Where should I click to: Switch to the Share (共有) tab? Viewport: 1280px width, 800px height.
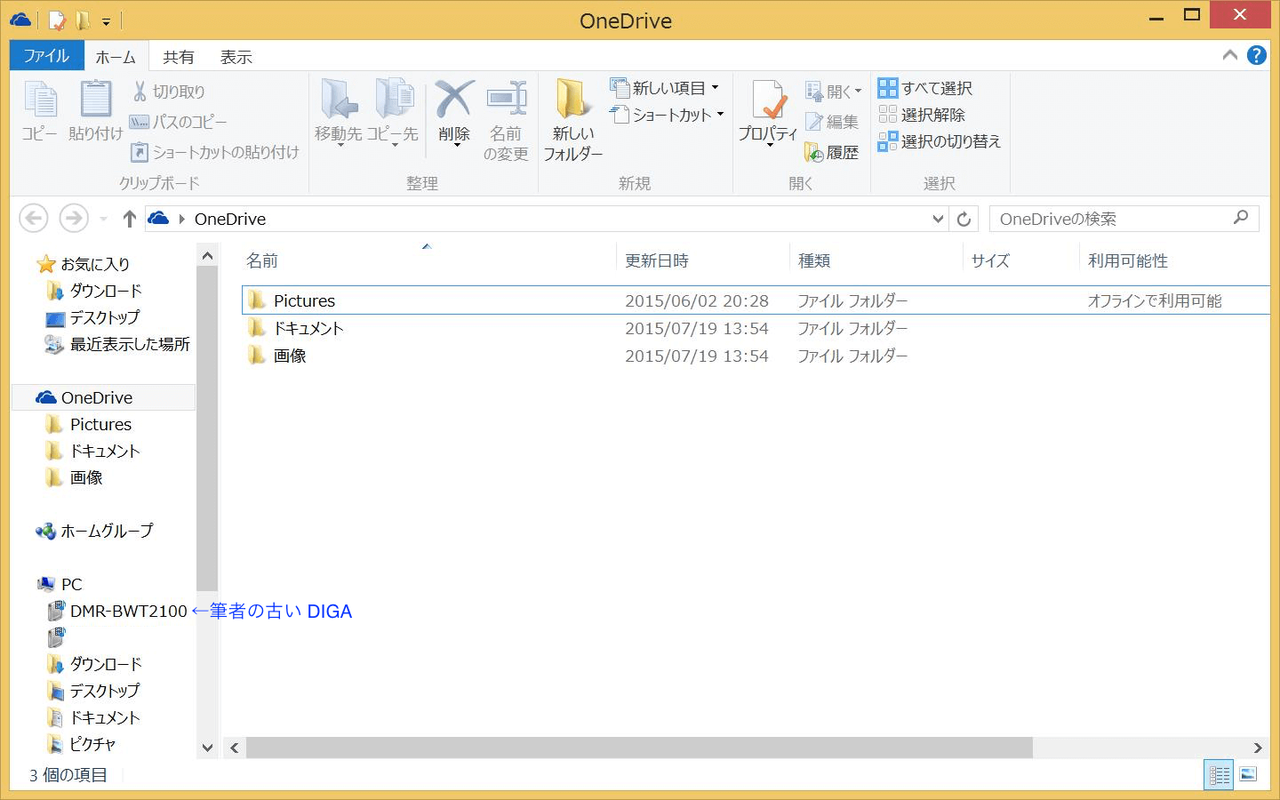pos(179,57)
